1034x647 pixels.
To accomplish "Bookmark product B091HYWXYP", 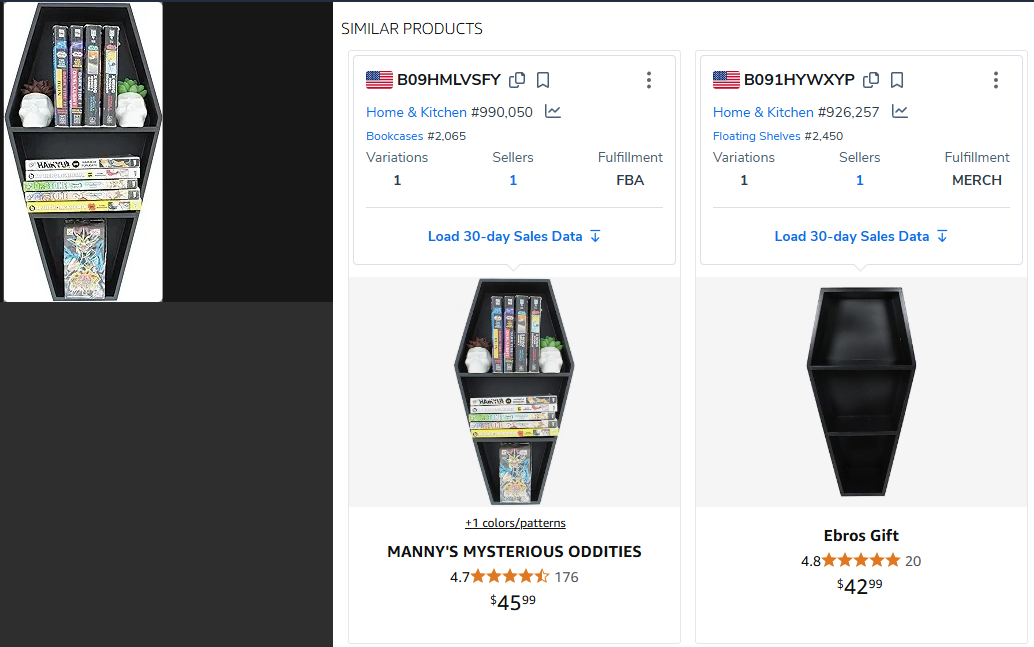I will pyautogui.click(x=897, y=80).
